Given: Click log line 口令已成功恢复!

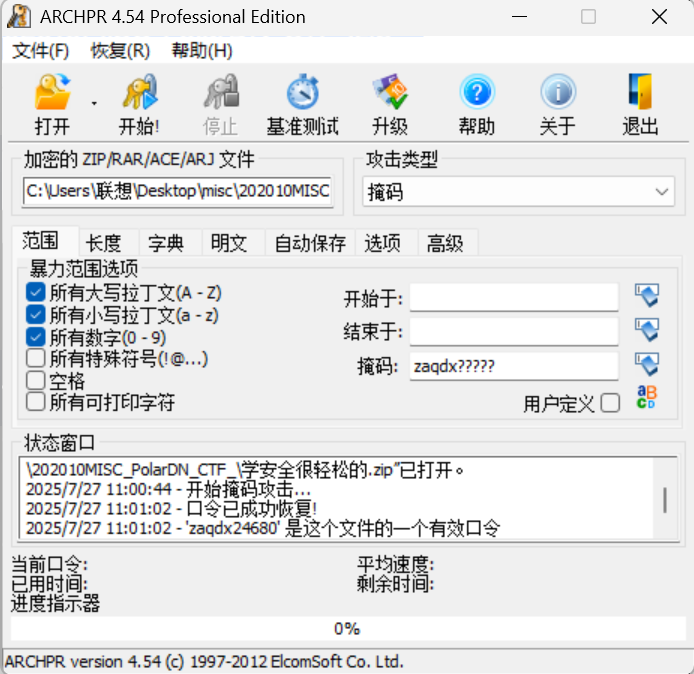Looking at the screenshot, I should (x=171, y=509).
